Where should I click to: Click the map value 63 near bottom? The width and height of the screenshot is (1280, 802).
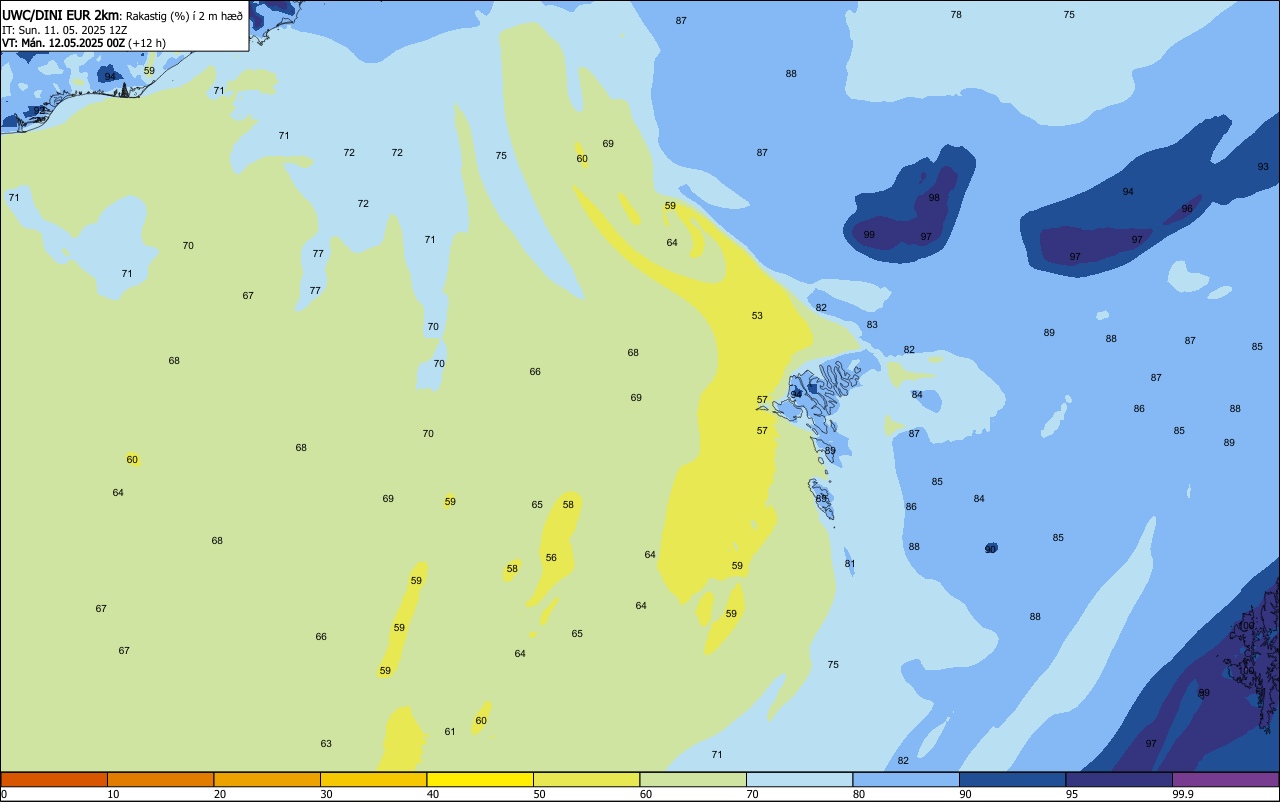[326, 744]
